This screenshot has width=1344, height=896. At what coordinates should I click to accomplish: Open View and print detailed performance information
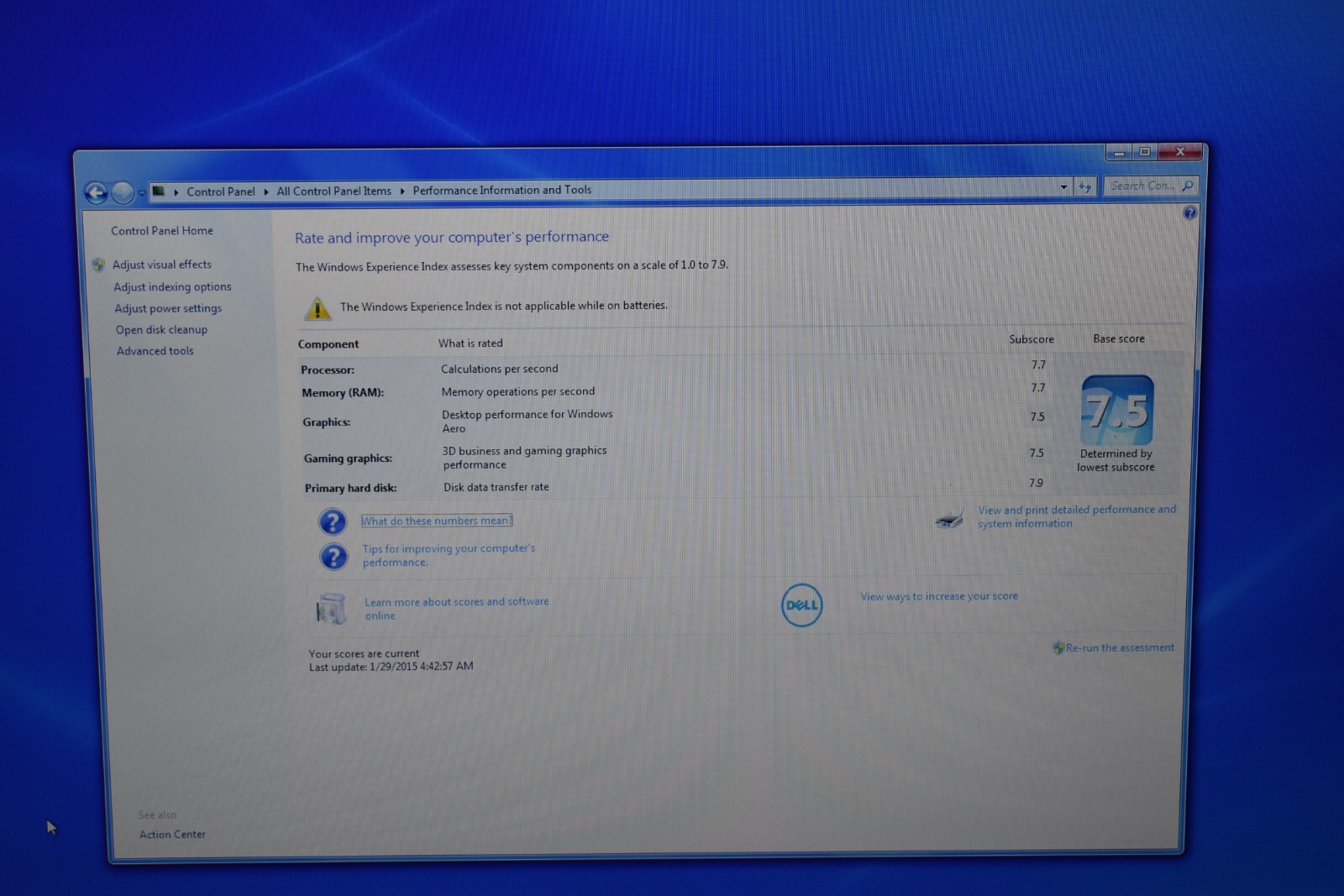click(x=1077, y=516)
